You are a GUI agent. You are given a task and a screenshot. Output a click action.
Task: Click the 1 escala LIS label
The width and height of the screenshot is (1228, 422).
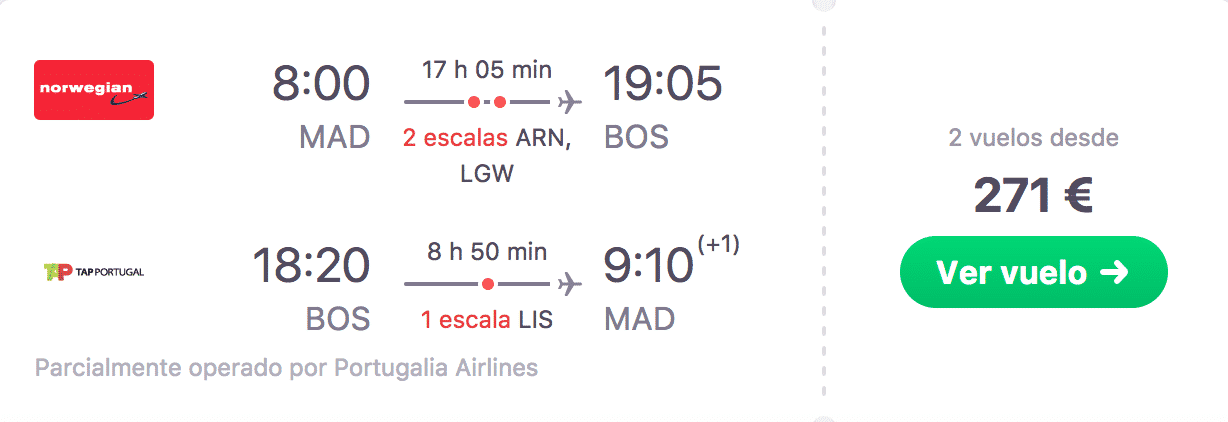pos(487,320)
